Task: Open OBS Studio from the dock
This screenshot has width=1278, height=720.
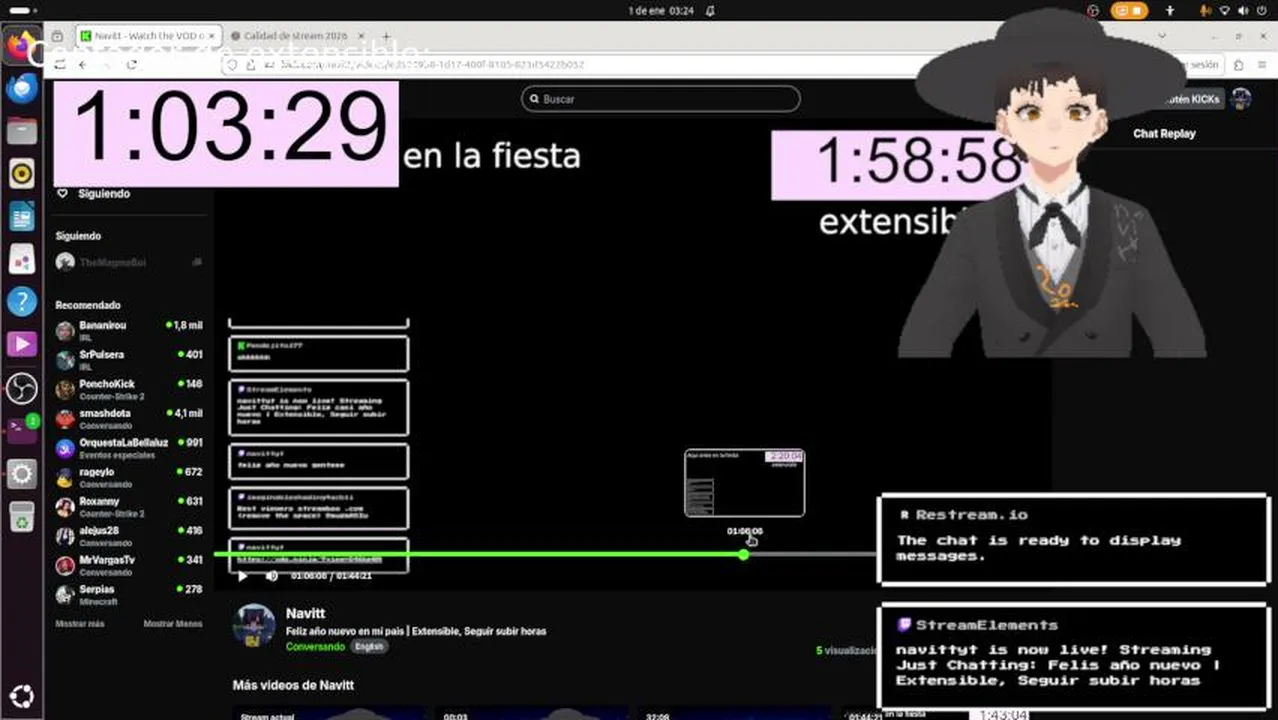Action: [x=22, y=387]
